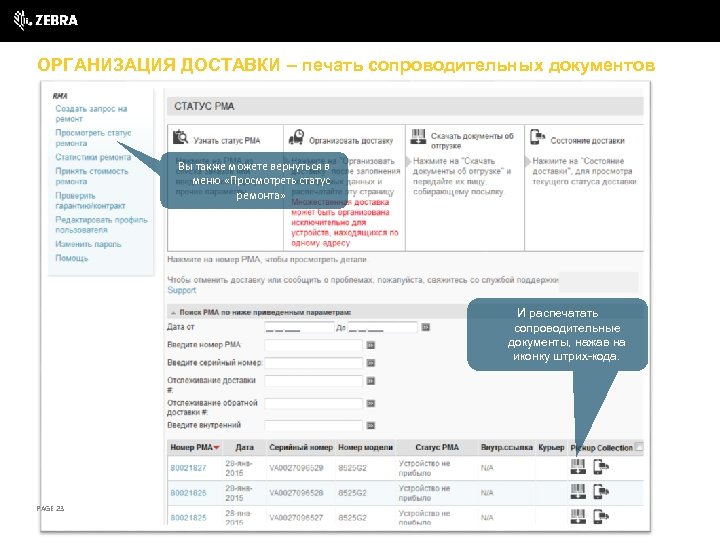Open 'Помощь' in sidebar

coord(72,258)
